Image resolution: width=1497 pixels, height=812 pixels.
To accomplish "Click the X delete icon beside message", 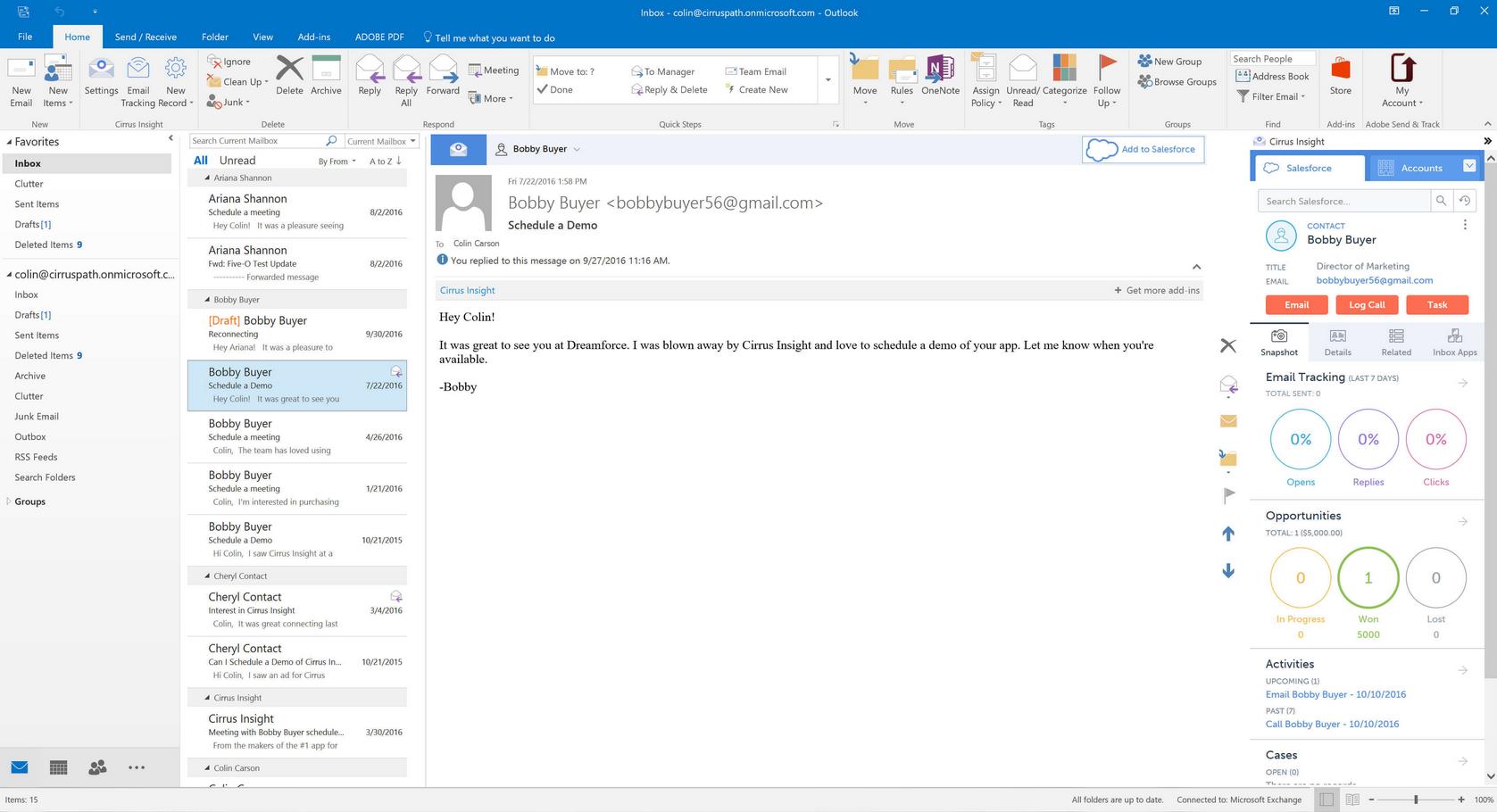I will [1228, 345].
